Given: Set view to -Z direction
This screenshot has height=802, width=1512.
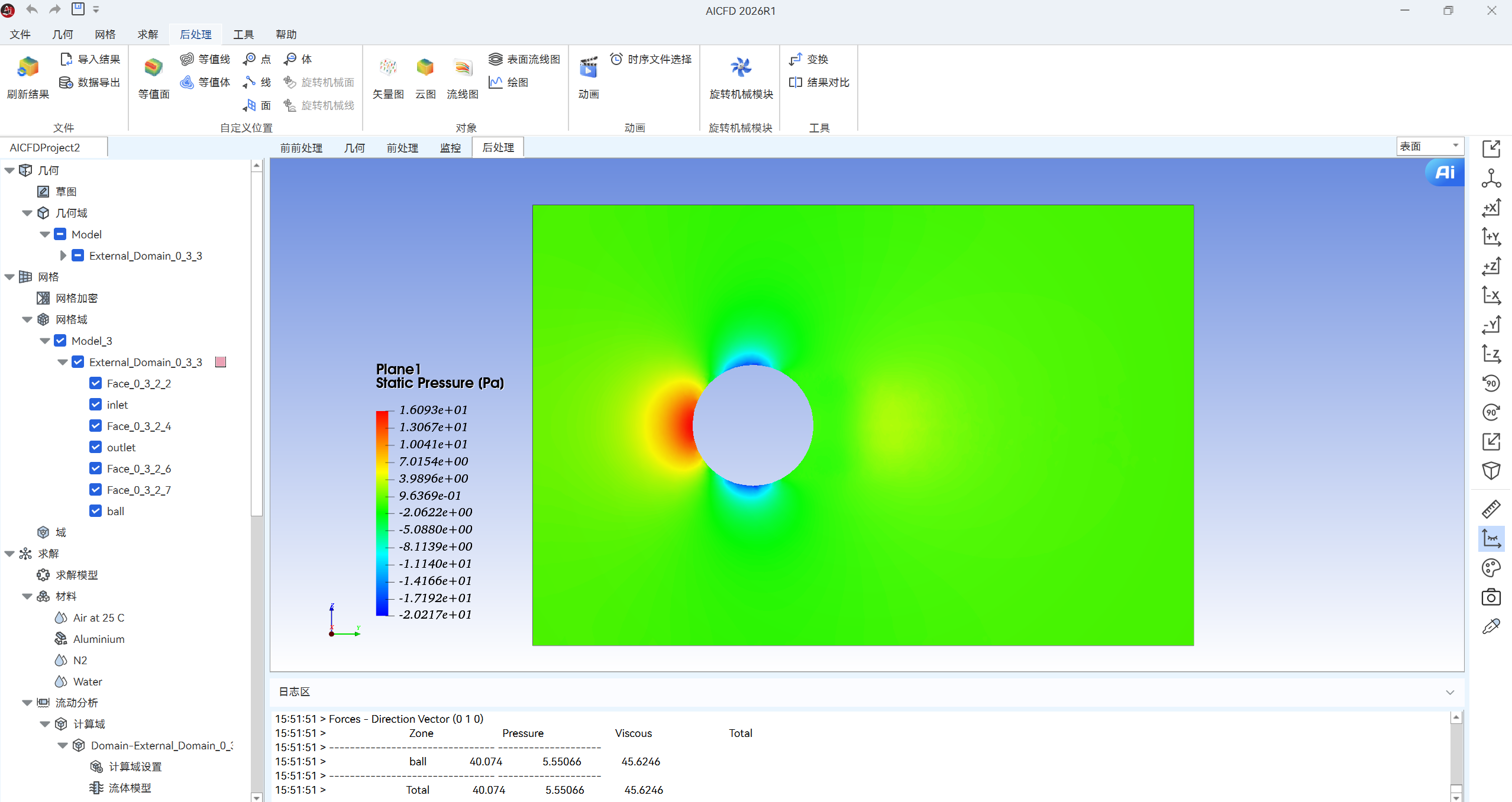Looking at the screenshot, I should coord(1491,354).
